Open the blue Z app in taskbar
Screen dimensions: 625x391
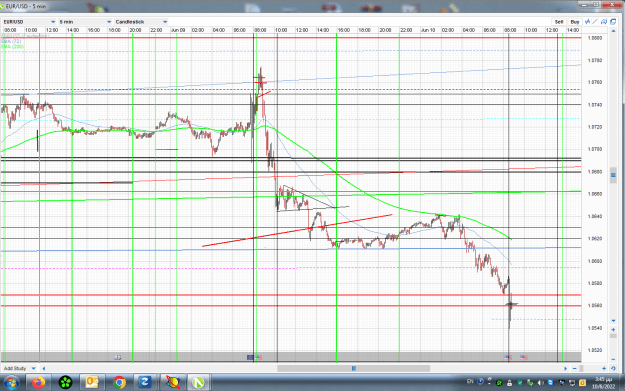point(145,383)
